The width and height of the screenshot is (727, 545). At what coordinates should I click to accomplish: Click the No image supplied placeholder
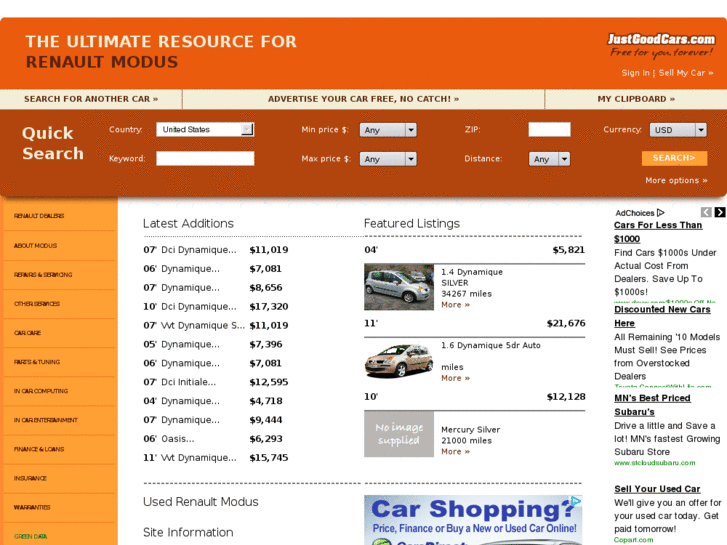click(399, 434)
